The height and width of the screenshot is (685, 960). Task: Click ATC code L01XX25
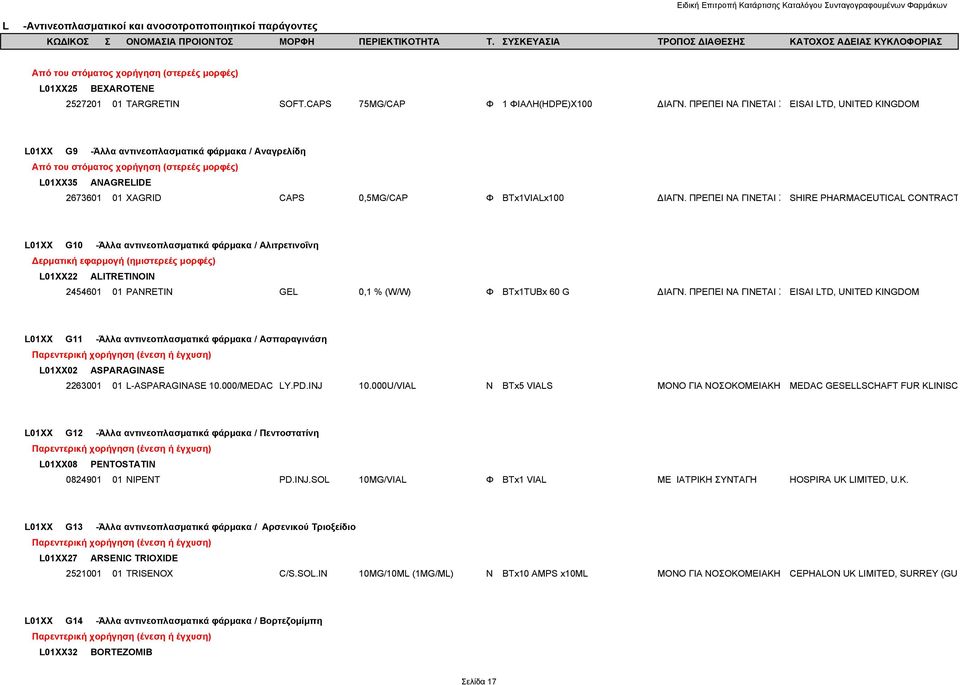58,89
